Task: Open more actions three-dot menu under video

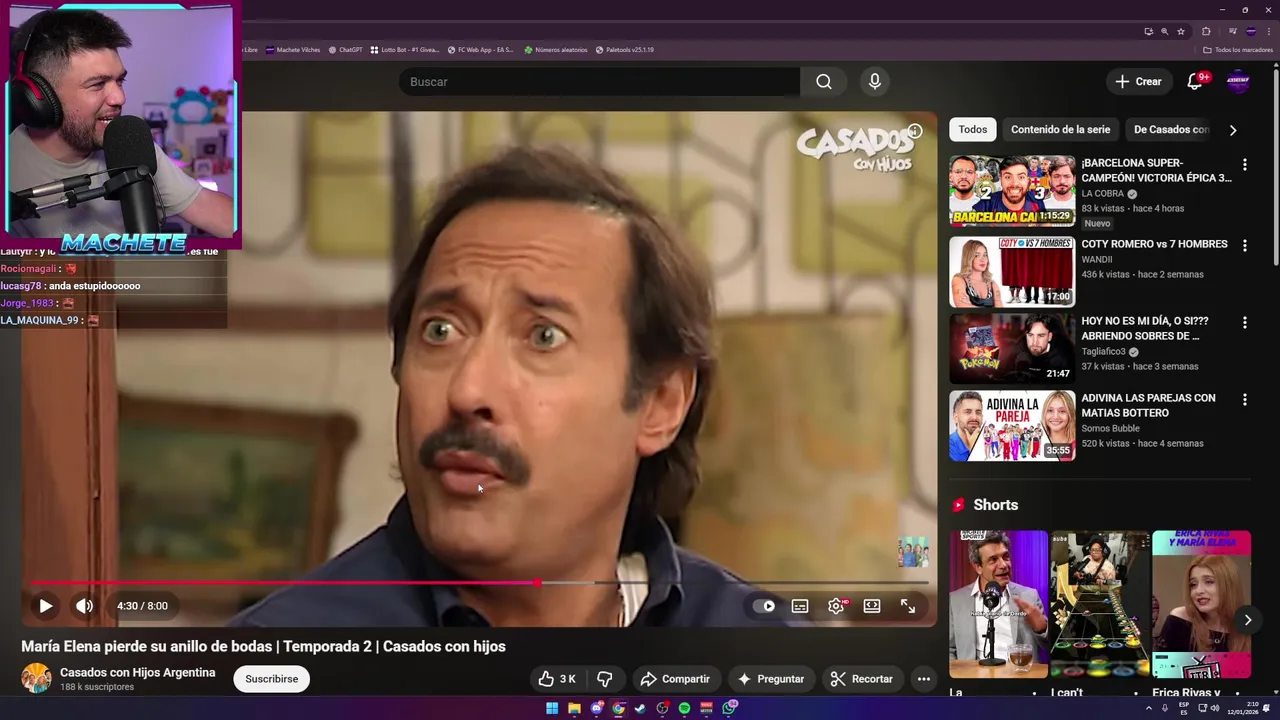Action: click(x=924, y=679)
